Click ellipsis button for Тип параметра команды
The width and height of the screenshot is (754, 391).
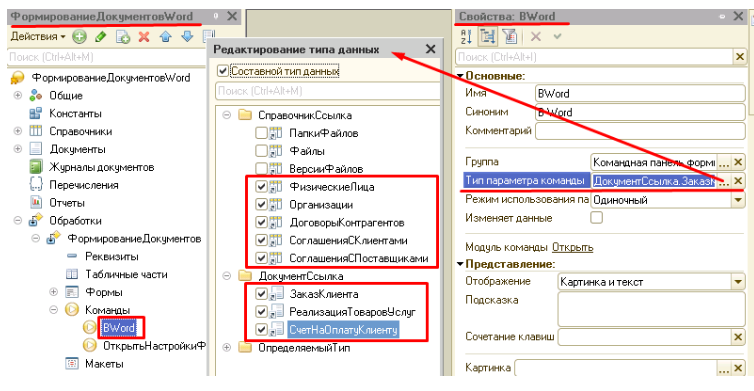(724, 181)
